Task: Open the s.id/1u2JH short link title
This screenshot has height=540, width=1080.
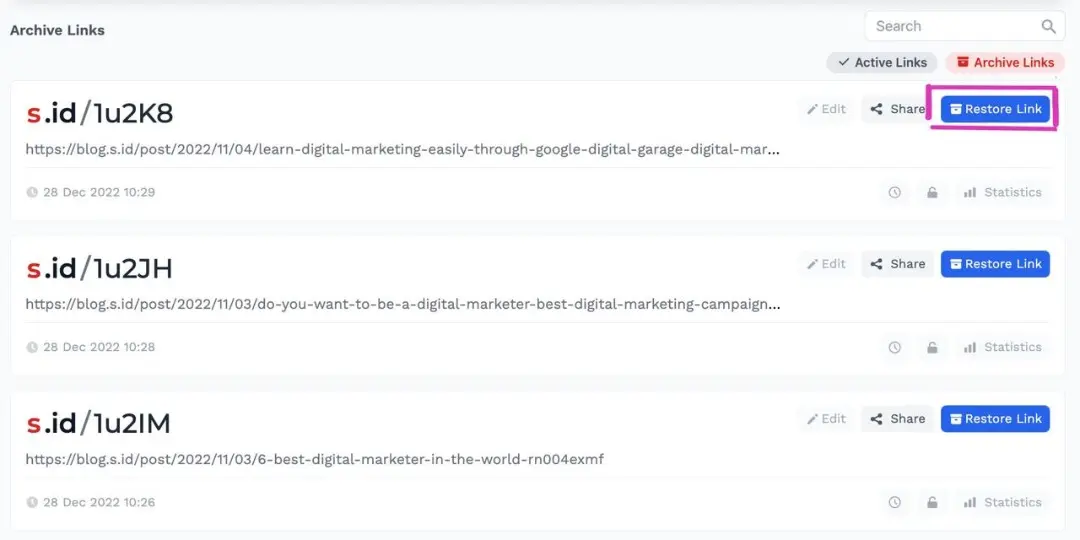Action: [99, 268]
